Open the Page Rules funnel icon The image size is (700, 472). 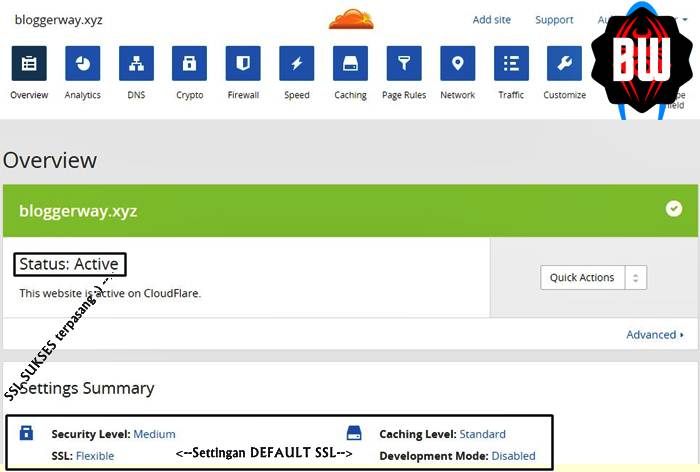click(x=404, y=63)
